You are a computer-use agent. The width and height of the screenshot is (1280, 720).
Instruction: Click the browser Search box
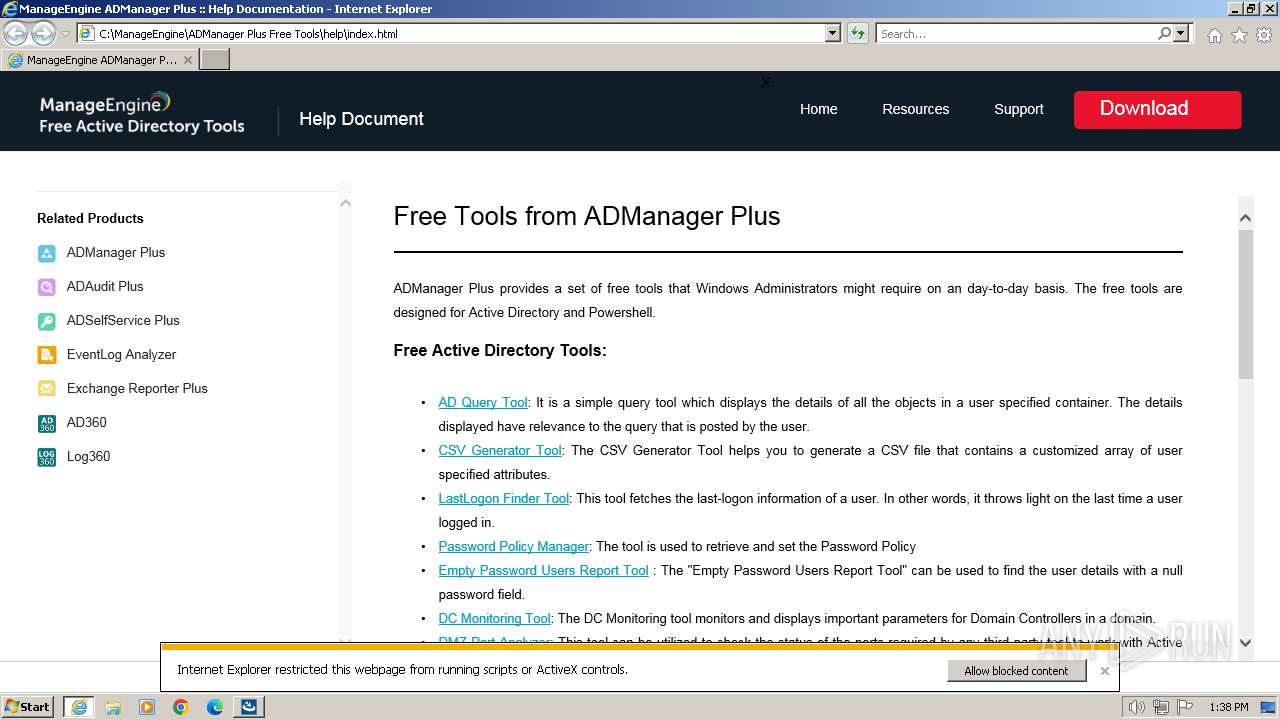(x=1016, y=33)
